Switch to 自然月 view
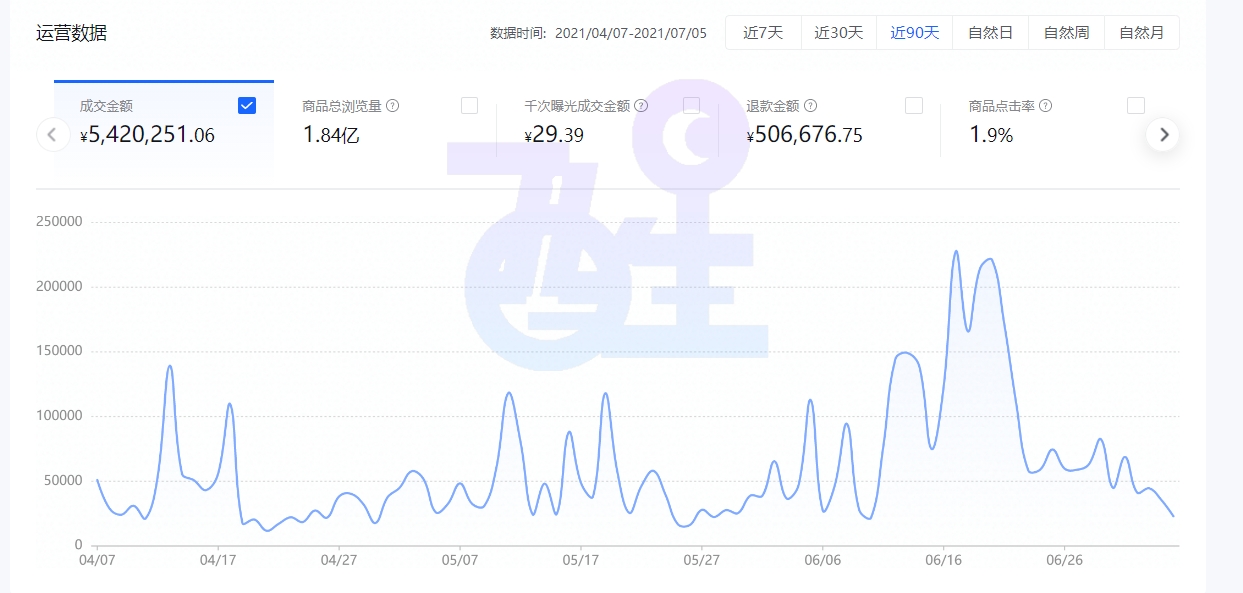The height and width of the screenshot is (593, 1243). click(1142, 32)
